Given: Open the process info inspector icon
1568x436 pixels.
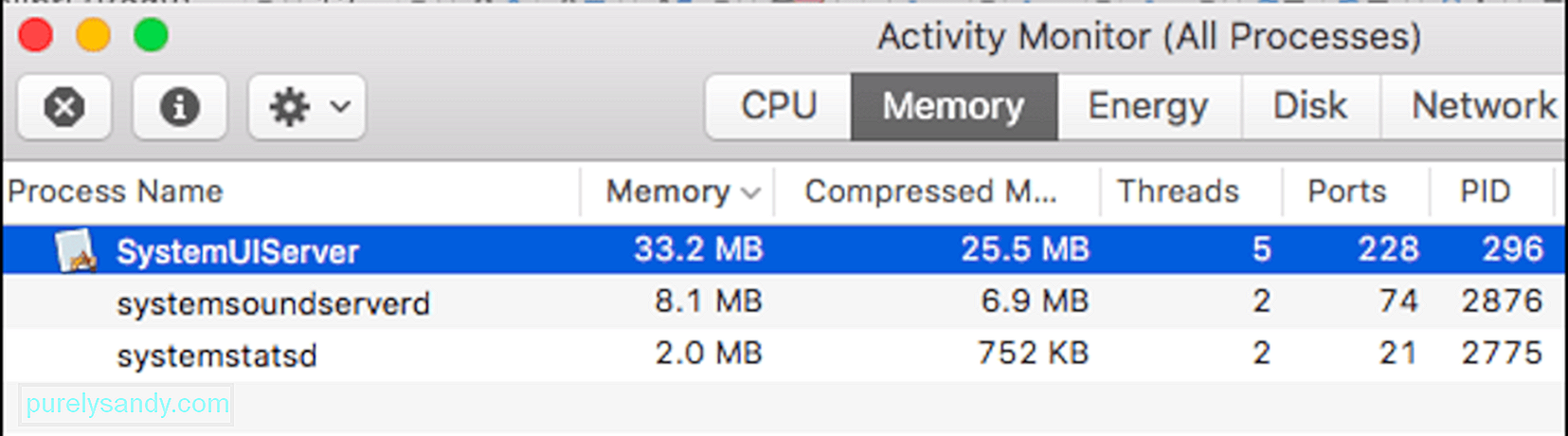Looking at the screenshot, I should pyautogui.click(x=179, y=107).
